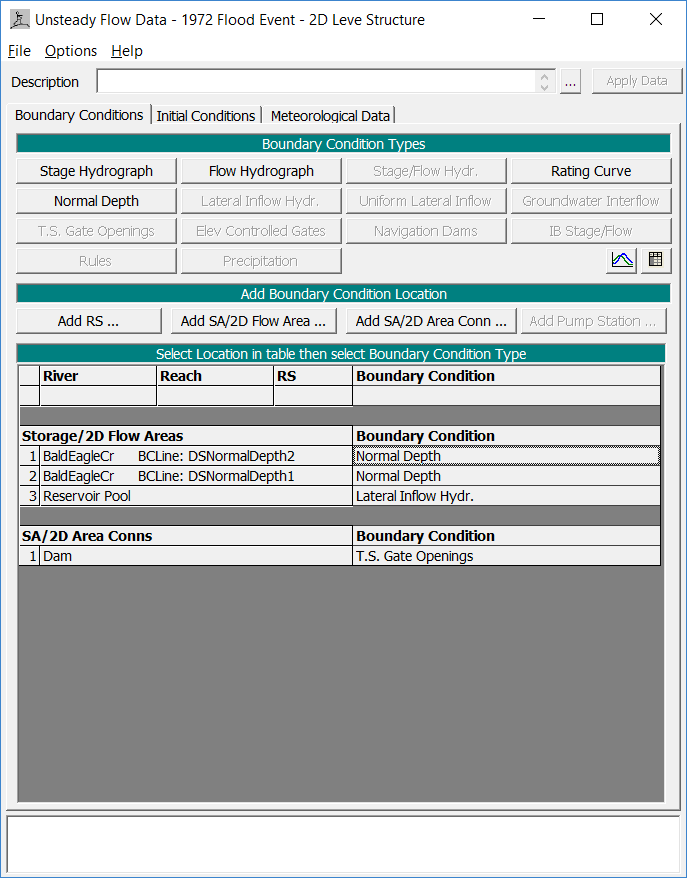Image resolution: width=687 pixels, height=878 pixels.
Task: Click the Add RS ... button
Action: pos(88,321)
